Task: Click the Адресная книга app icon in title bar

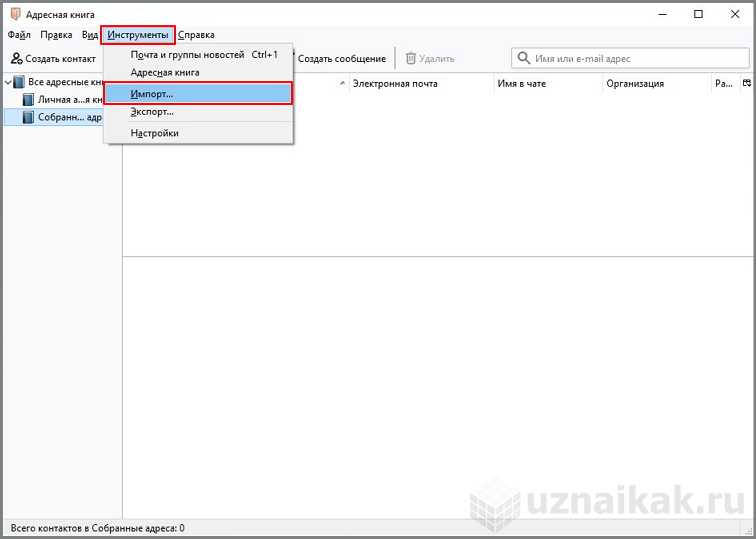Action: pos(15,14)
